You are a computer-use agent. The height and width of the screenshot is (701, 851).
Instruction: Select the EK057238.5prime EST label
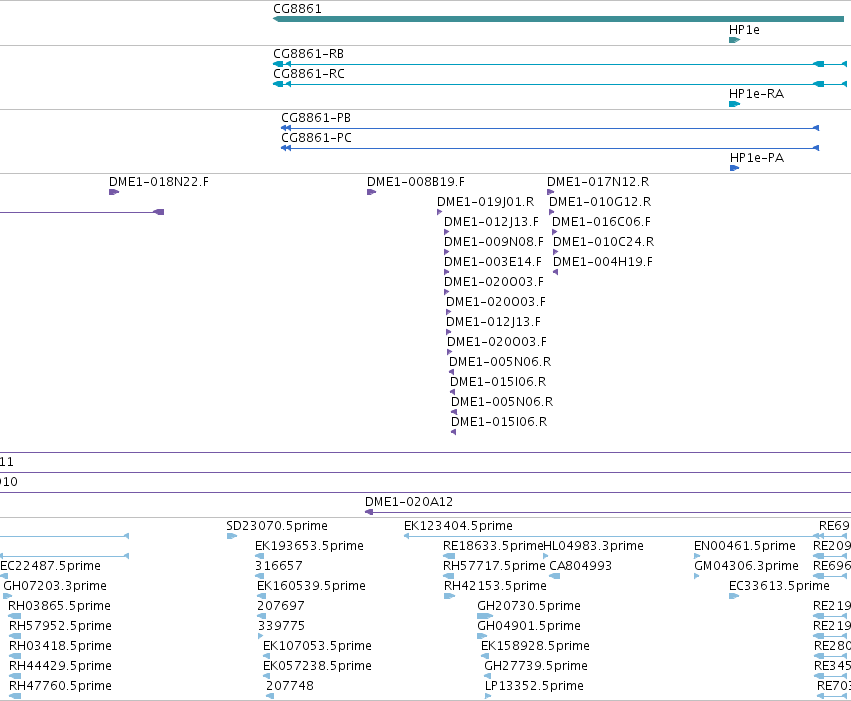coord(317,666)
